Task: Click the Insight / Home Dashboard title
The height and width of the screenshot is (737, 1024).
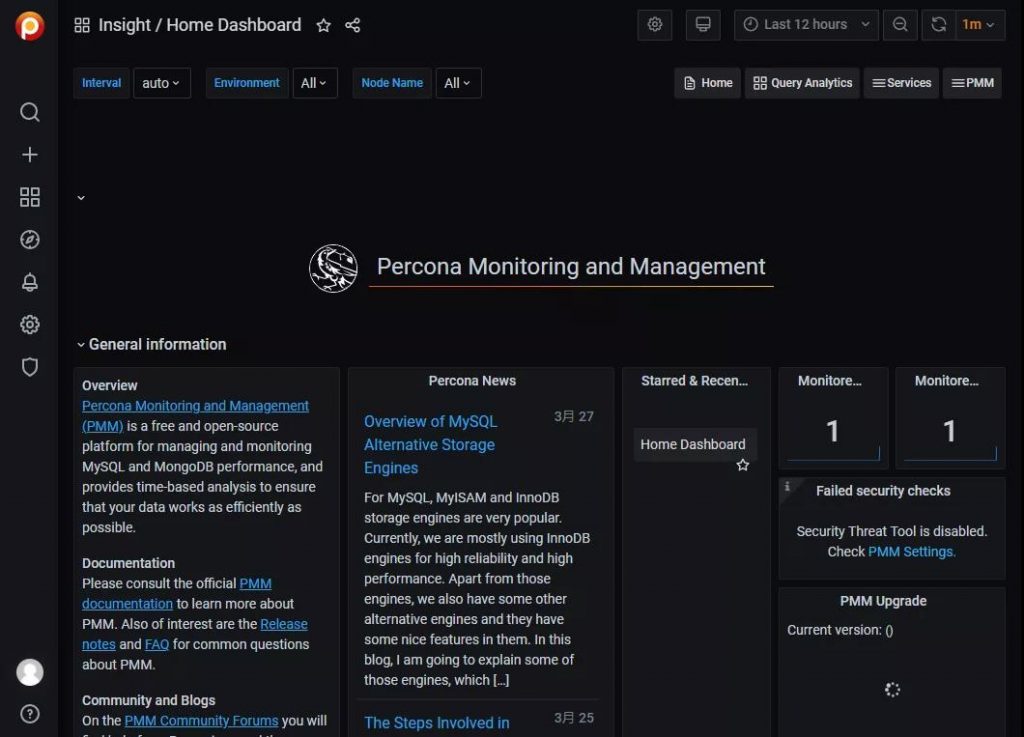Action: 200,25
